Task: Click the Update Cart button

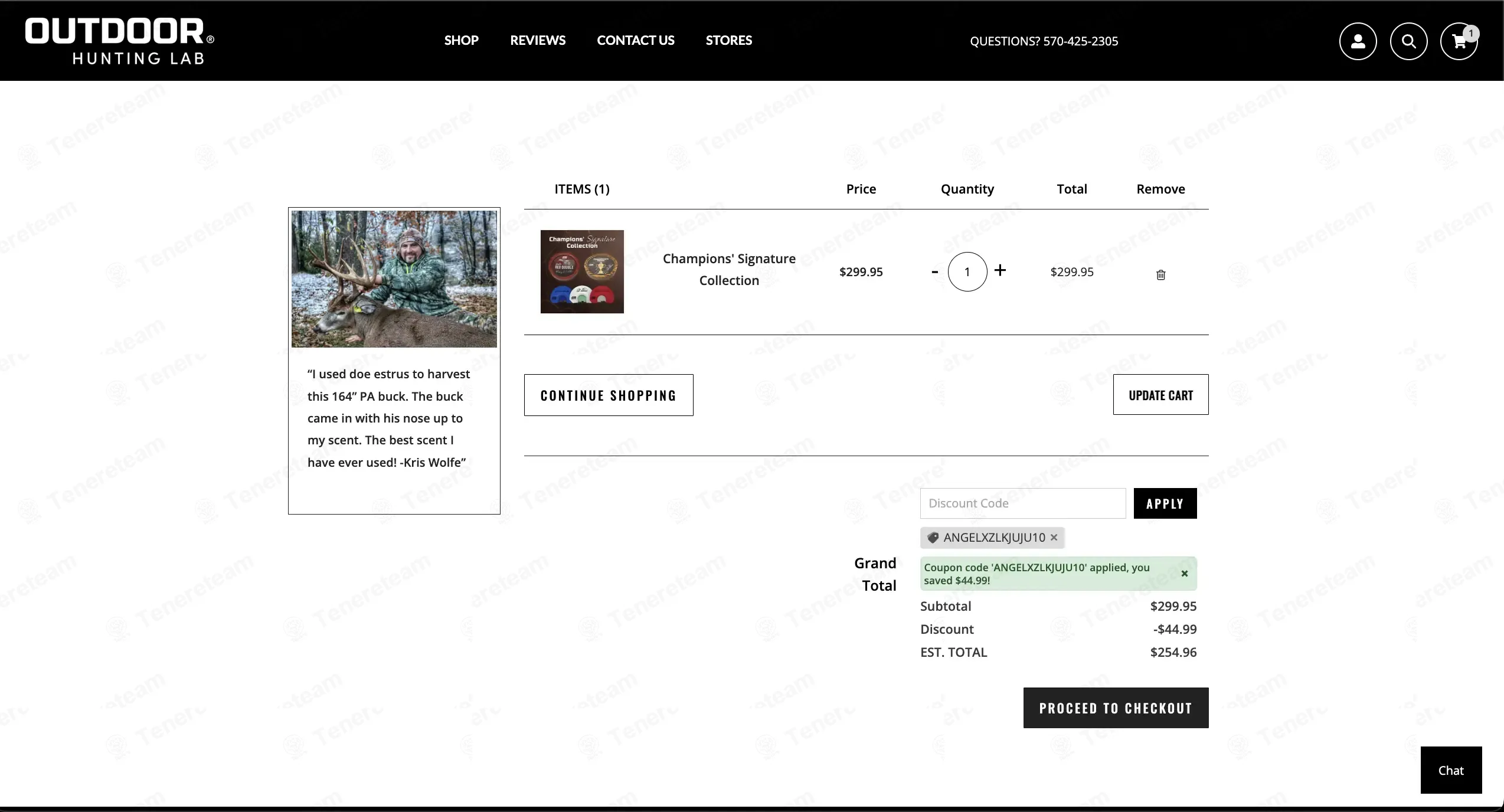Action: coord(1160,395)
